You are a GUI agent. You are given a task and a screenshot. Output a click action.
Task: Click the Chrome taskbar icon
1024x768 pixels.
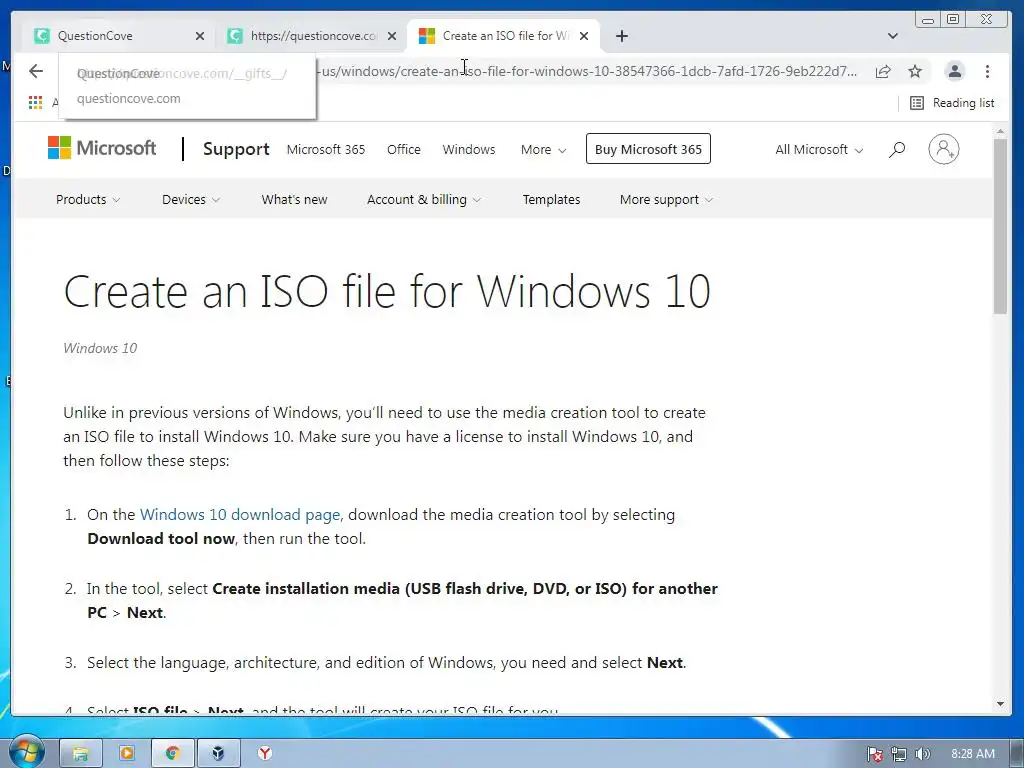point(172,753)
